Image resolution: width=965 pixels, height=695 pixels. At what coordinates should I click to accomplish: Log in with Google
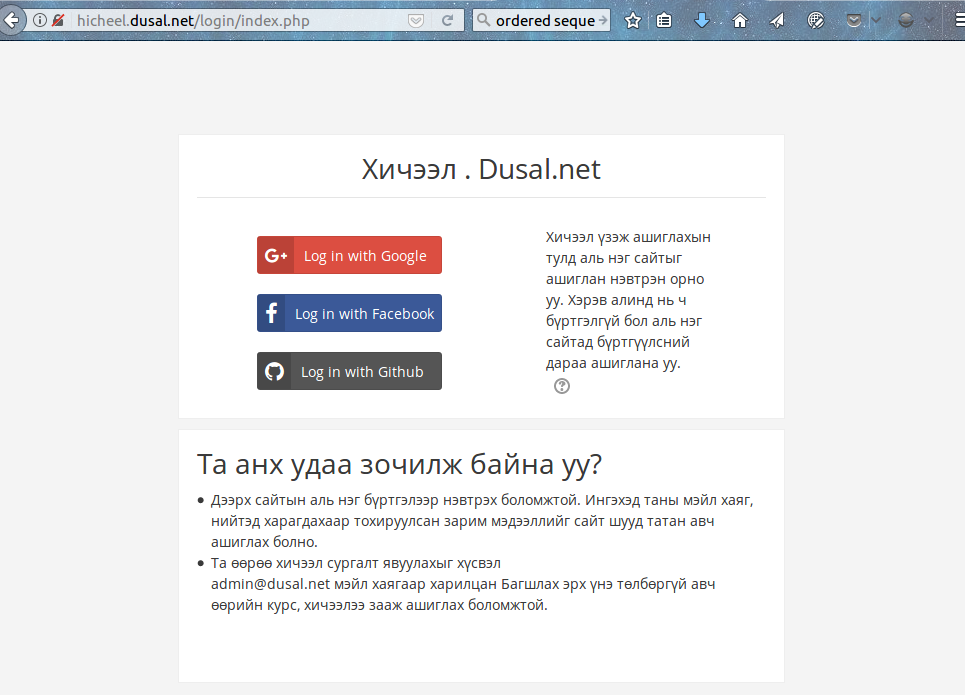click(x=349, y=255)
